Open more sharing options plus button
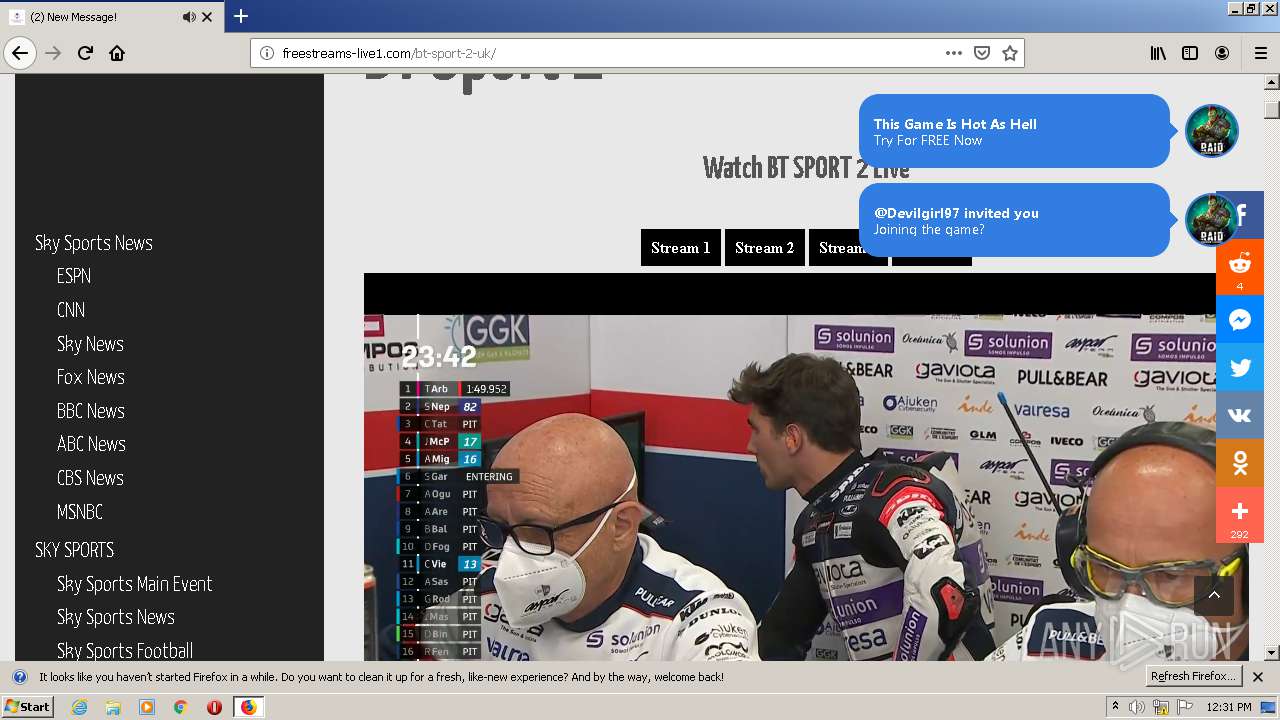 click(1240, 515)
